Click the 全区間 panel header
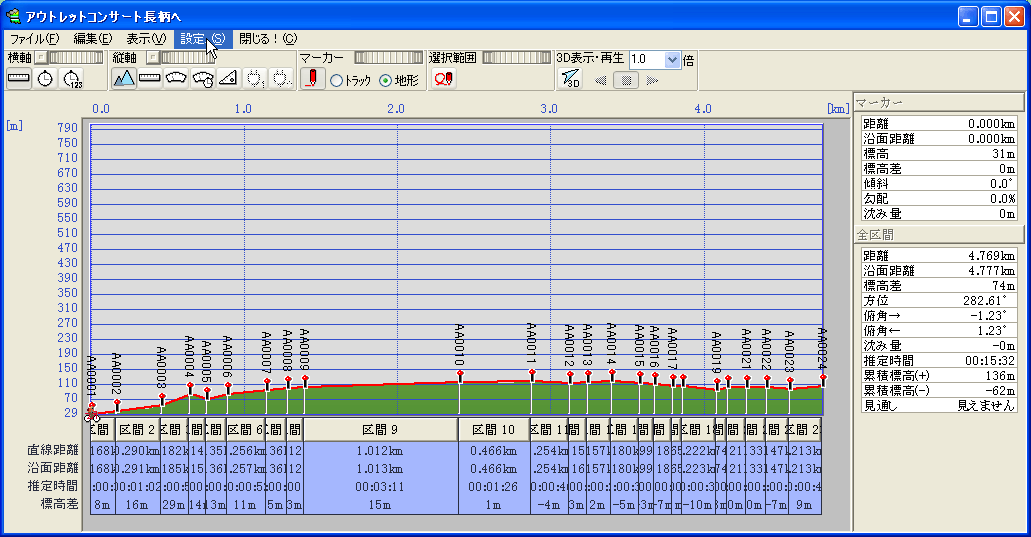 pos(939,235)
